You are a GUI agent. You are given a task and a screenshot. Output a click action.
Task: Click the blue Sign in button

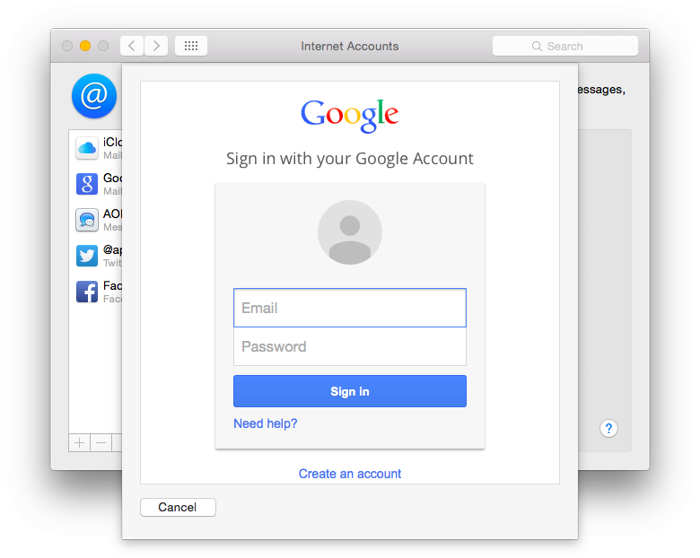pyautogui.click(x=350, y=391)
